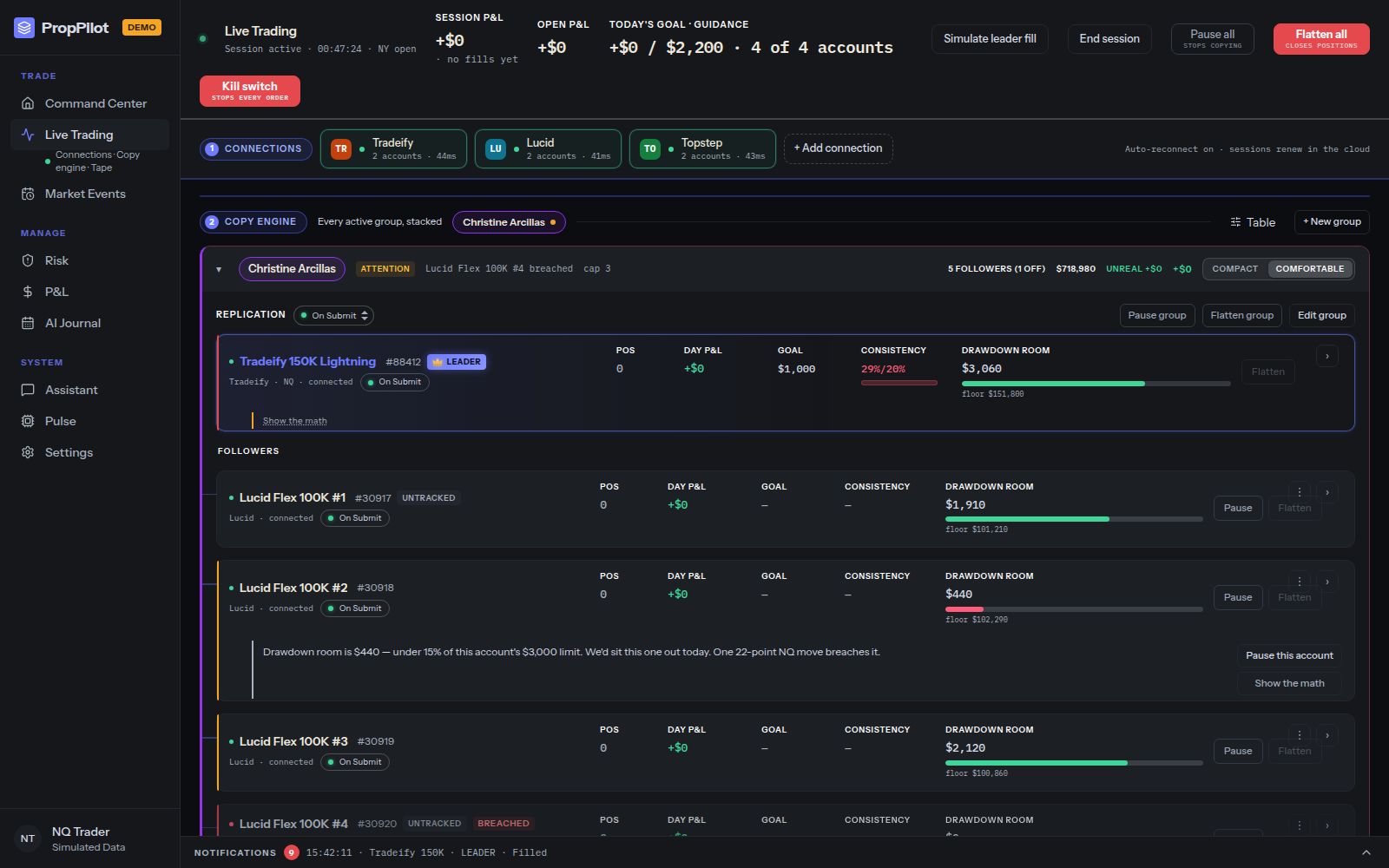Image resolution: width=1389 pixels, height=868 pixels.
Task: Open more options for Lucid Flex 100K #1
Action: [x=1300, y=492]
